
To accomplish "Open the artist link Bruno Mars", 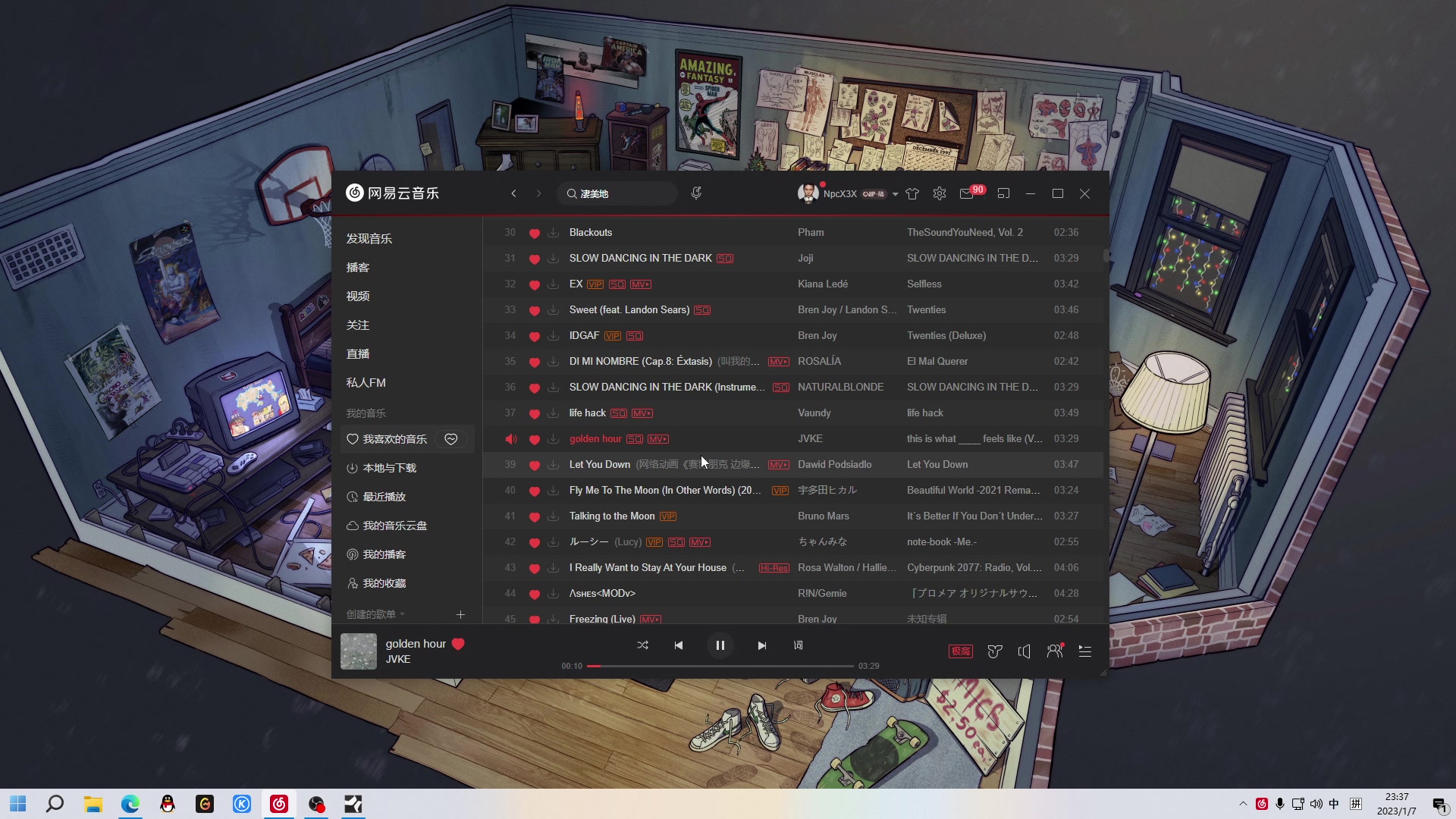I will point(823,516).
